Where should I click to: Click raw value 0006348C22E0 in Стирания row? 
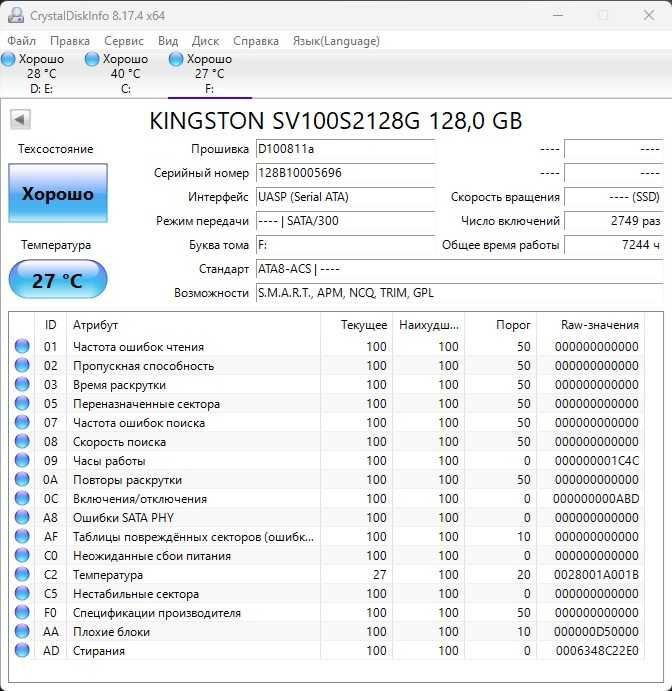[x=597, y=650]
